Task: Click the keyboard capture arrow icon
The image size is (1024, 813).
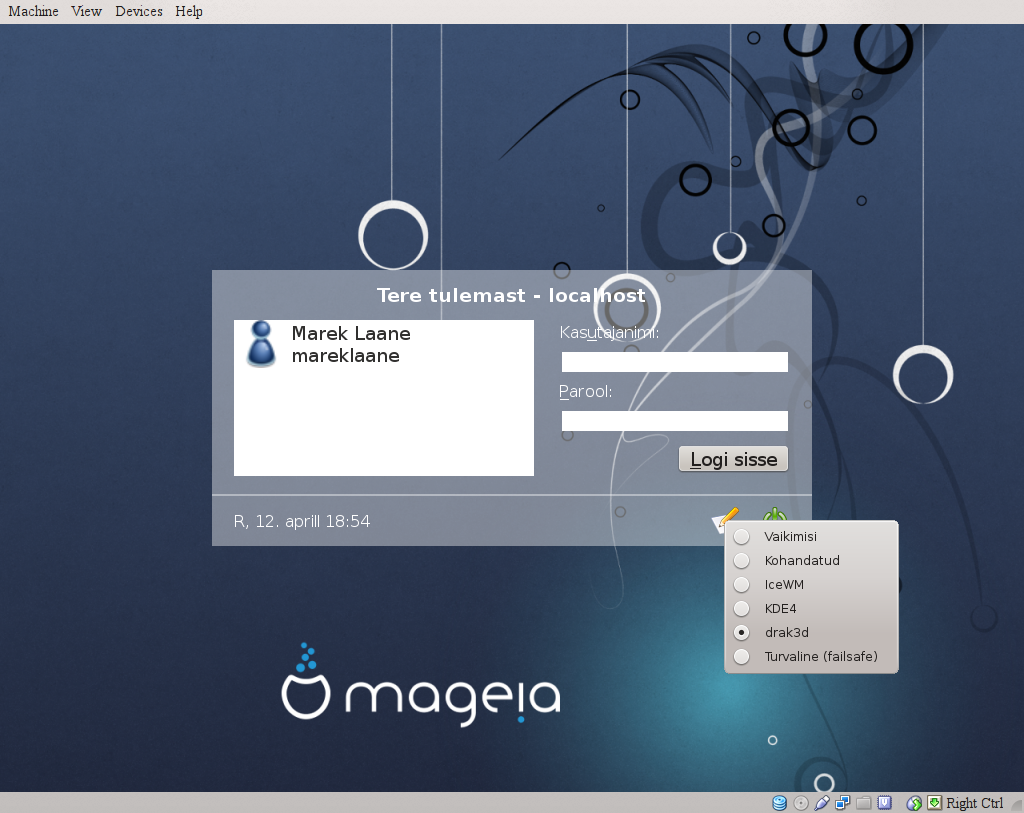Action: pyautogui.click(x=935, y=803)
